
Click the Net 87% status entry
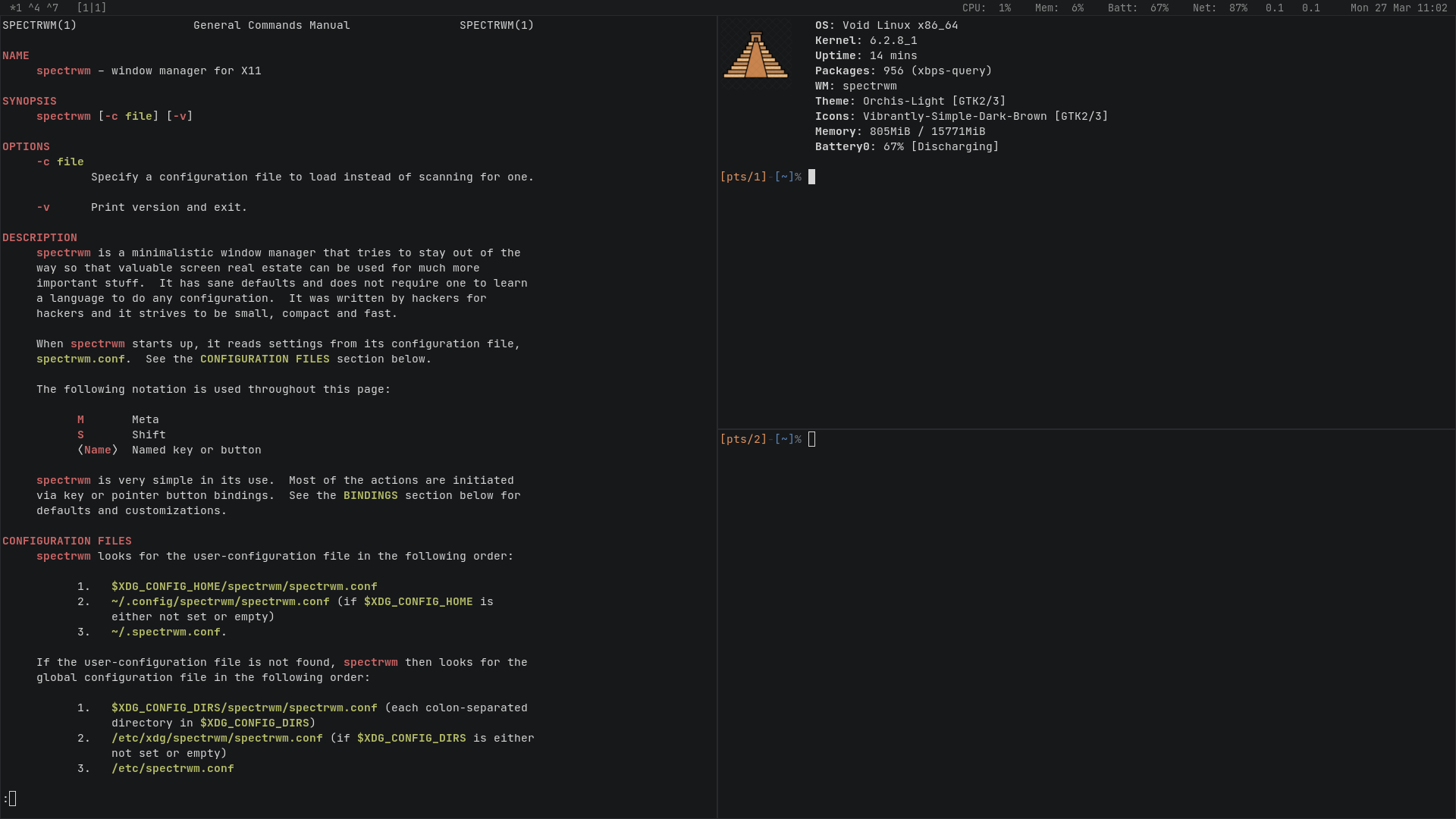click(1220, 8)
